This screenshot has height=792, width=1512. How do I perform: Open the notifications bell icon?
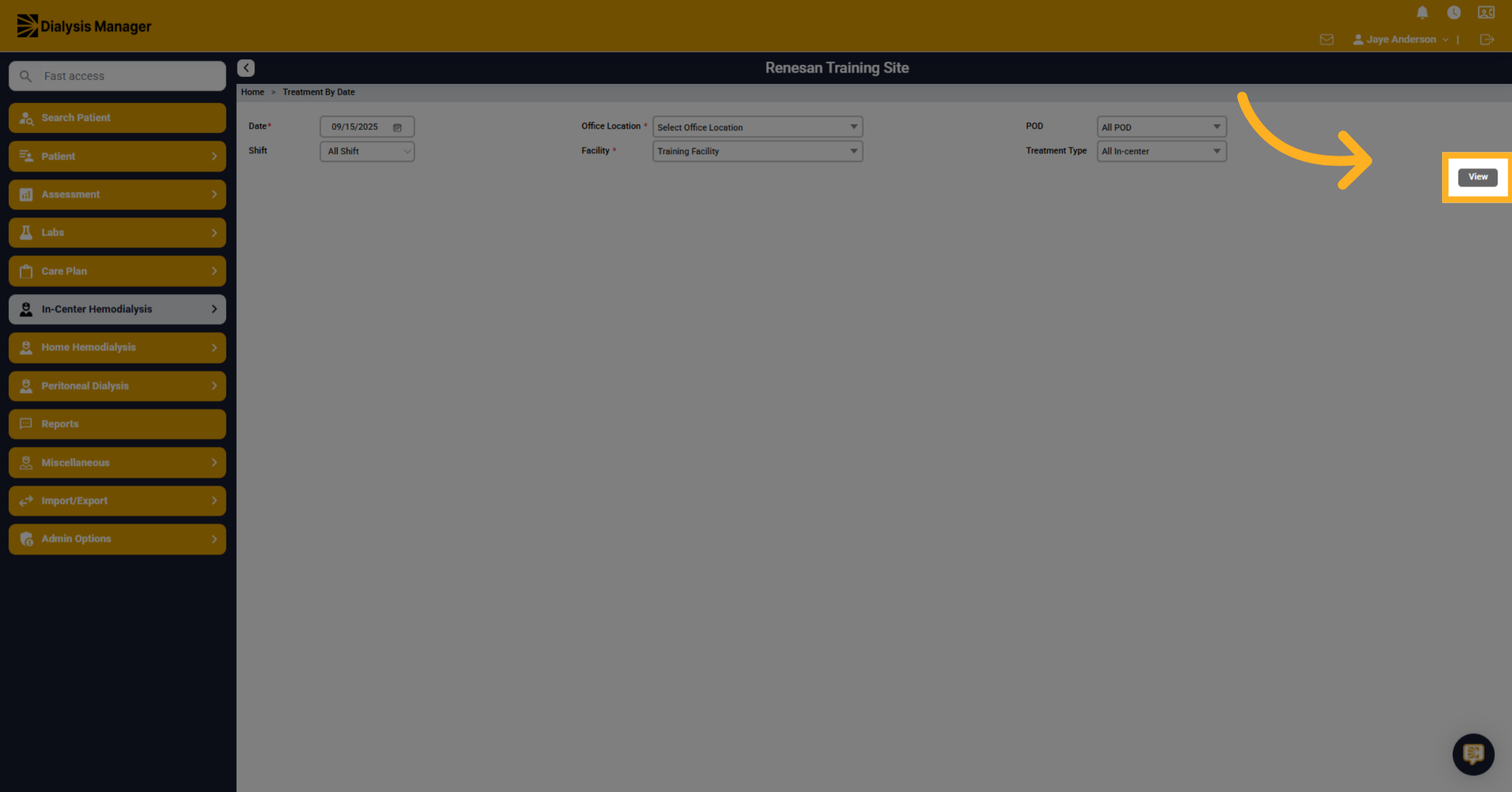coord(1422,13)
